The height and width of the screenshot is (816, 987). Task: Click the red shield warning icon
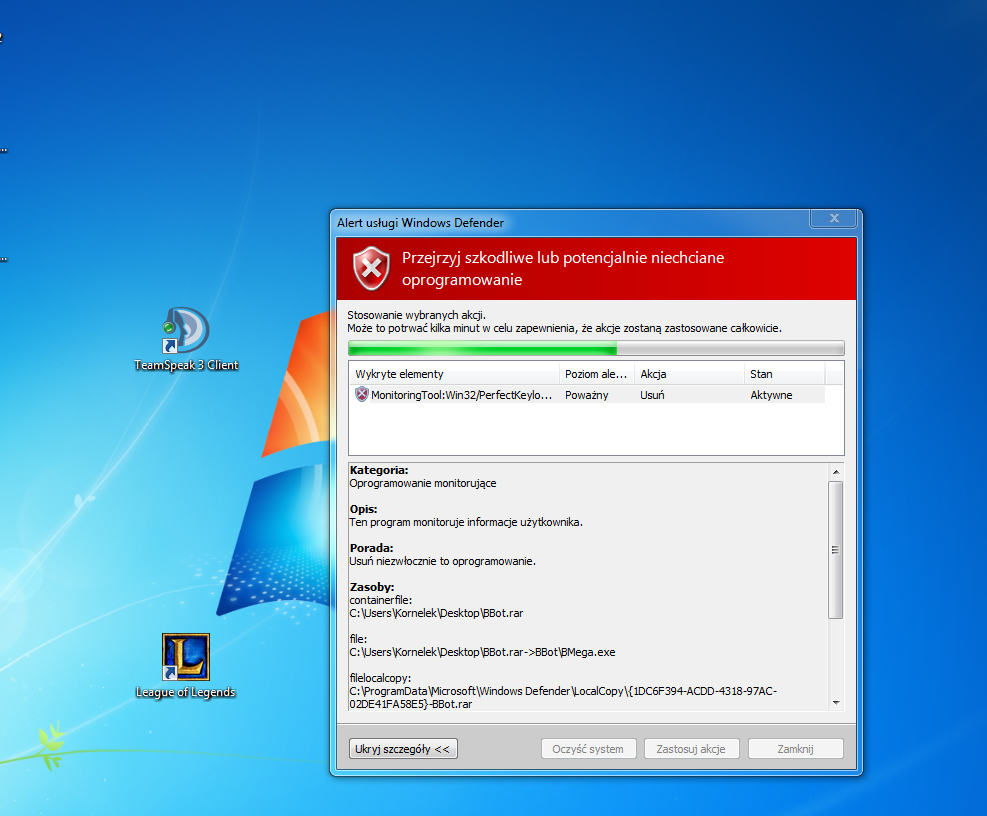point(371,268)
